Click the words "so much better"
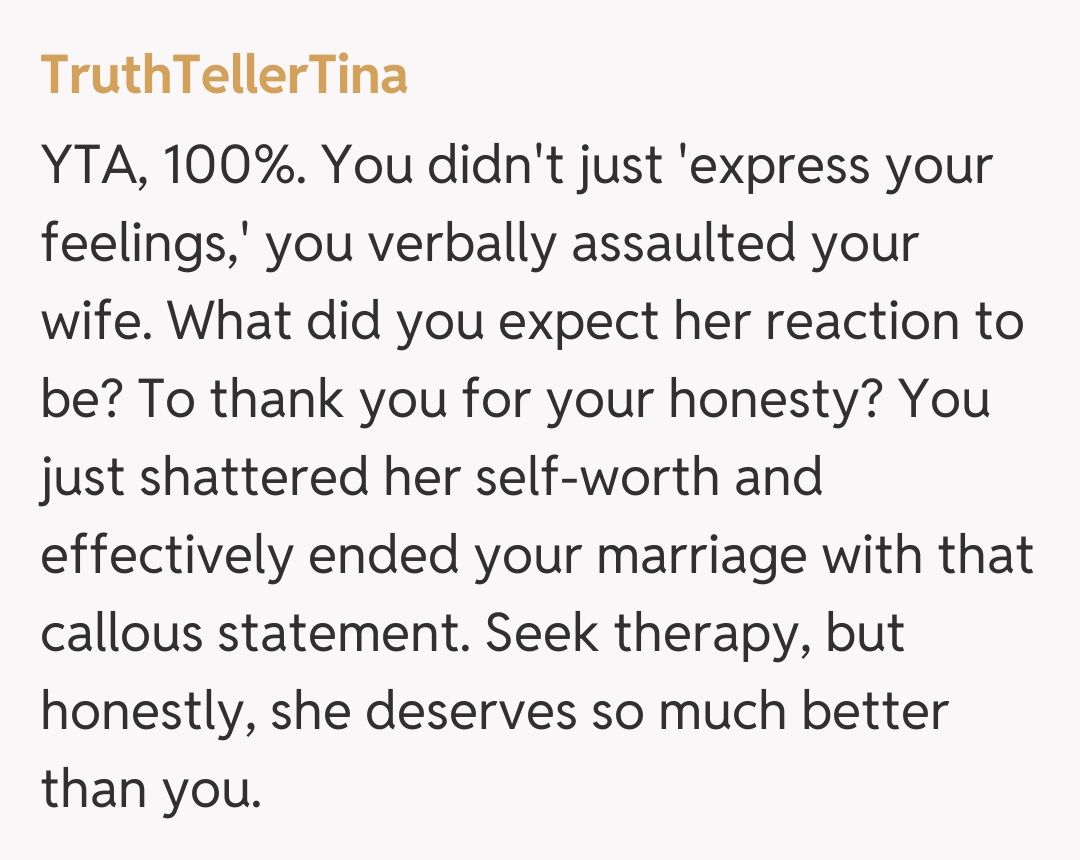This screenshot has width=1080, height=860. pyautogui.click(x=769, y=709)
